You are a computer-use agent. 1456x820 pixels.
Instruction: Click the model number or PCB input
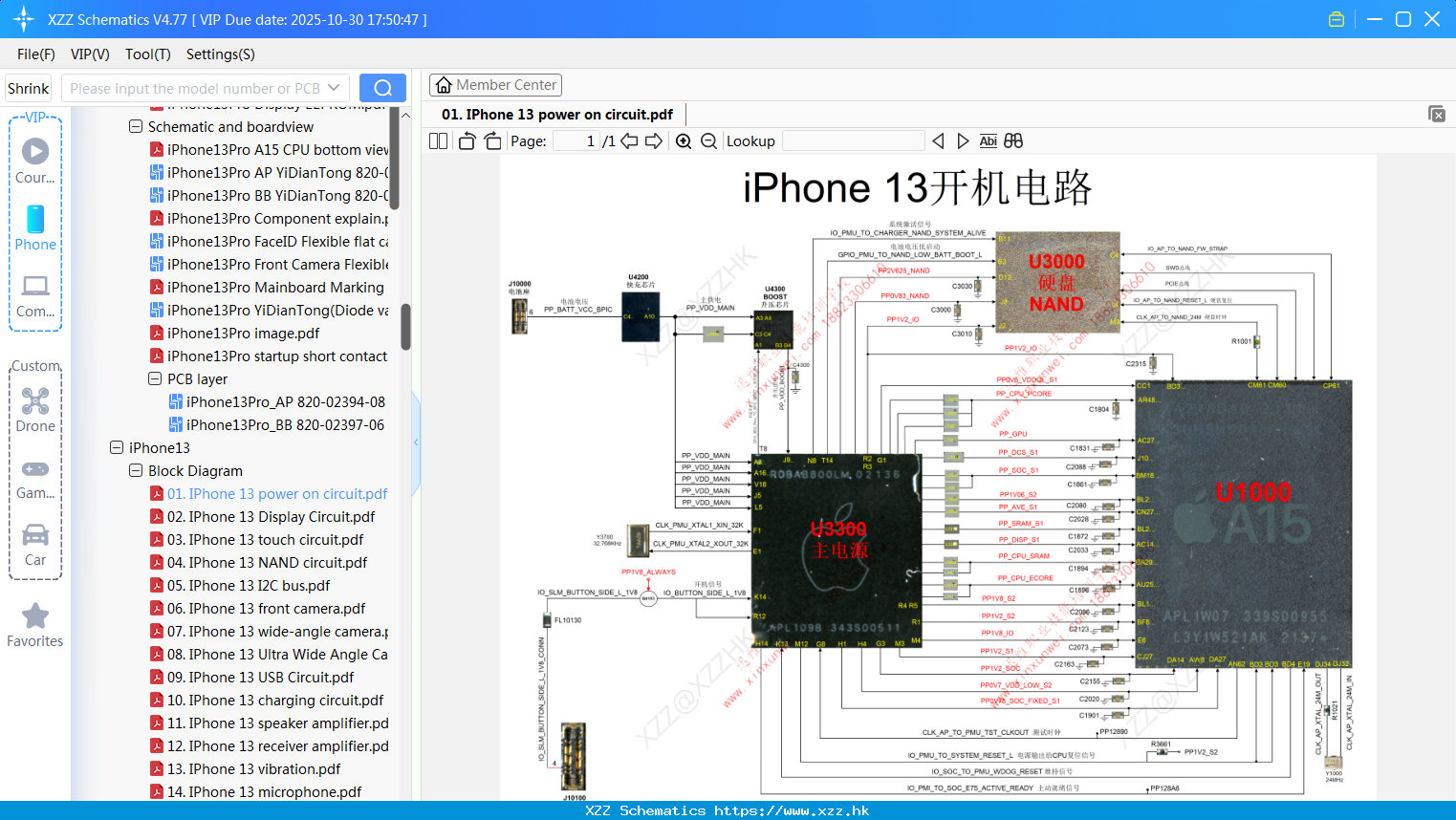pos(195,88)
